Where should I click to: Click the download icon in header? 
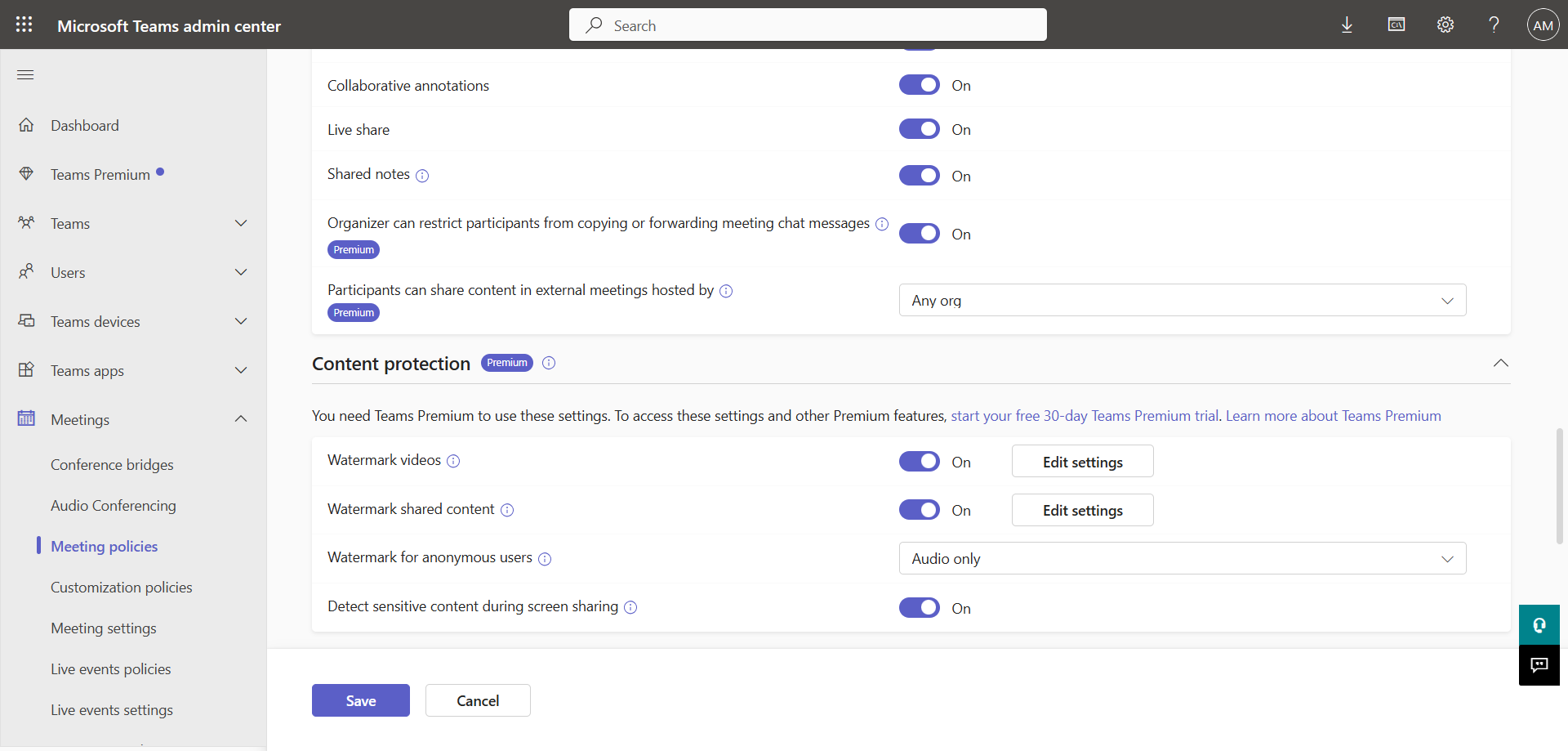coord(1347,25)
